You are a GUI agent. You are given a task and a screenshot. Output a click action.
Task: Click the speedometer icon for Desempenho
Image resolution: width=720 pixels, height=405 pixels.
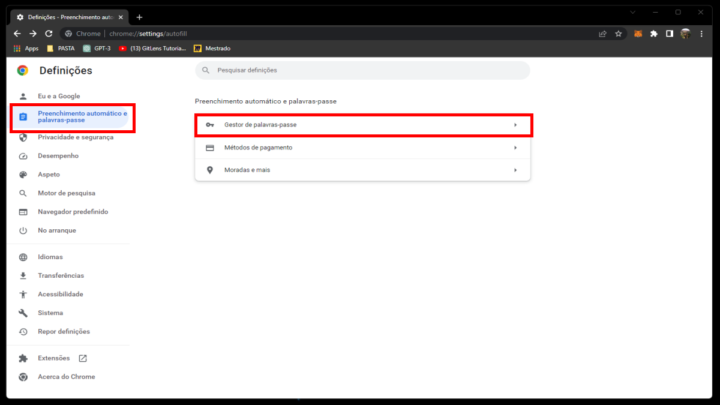tap(23, 156)
